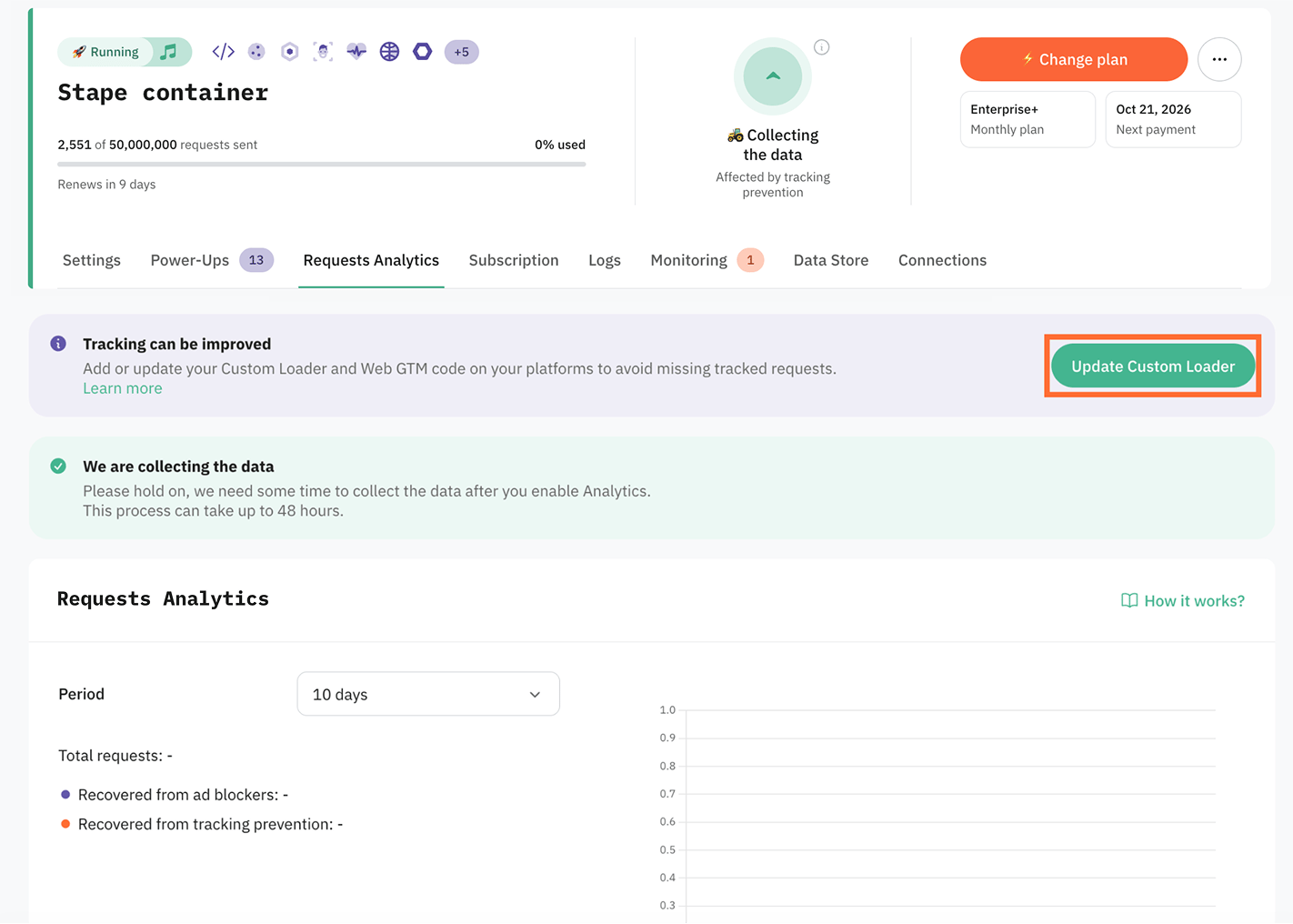Click the '0% used' label

(560, 145)
